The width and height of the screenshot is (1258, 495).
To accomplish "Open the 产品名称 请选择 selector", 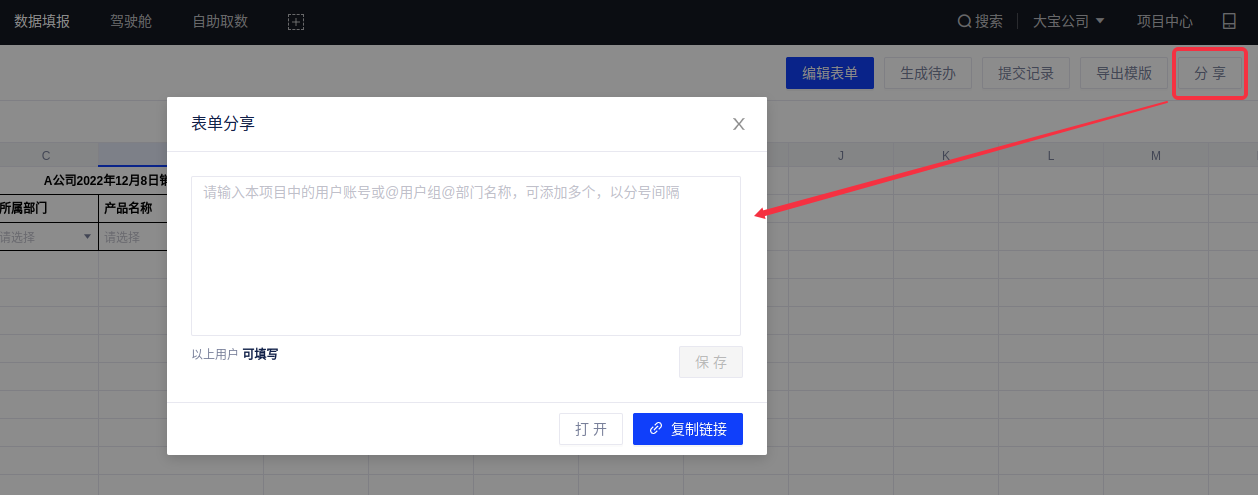I will click(x=130, y=237).
